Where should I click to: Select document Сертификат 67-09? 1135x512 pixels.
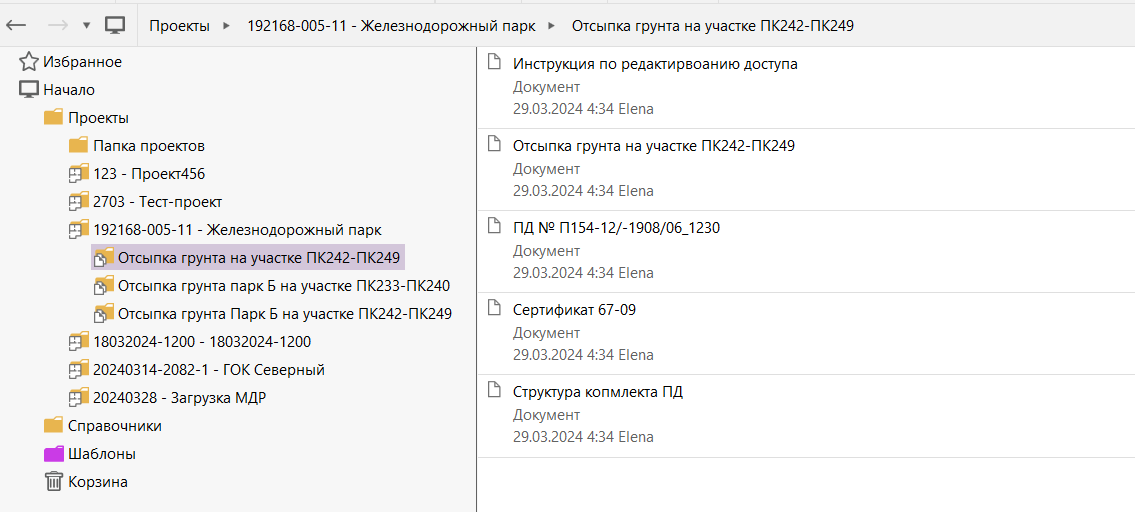click(x=574, y=310)
